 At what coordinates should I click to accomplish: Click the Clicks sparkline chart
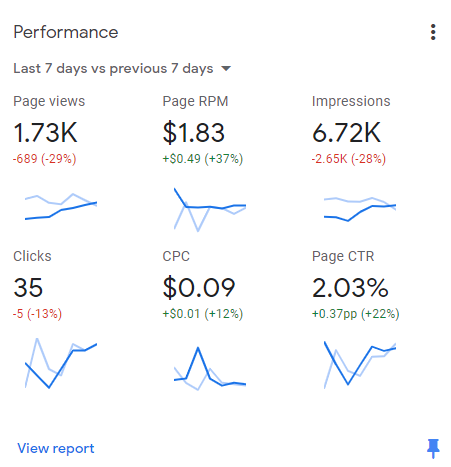(61, 363)
